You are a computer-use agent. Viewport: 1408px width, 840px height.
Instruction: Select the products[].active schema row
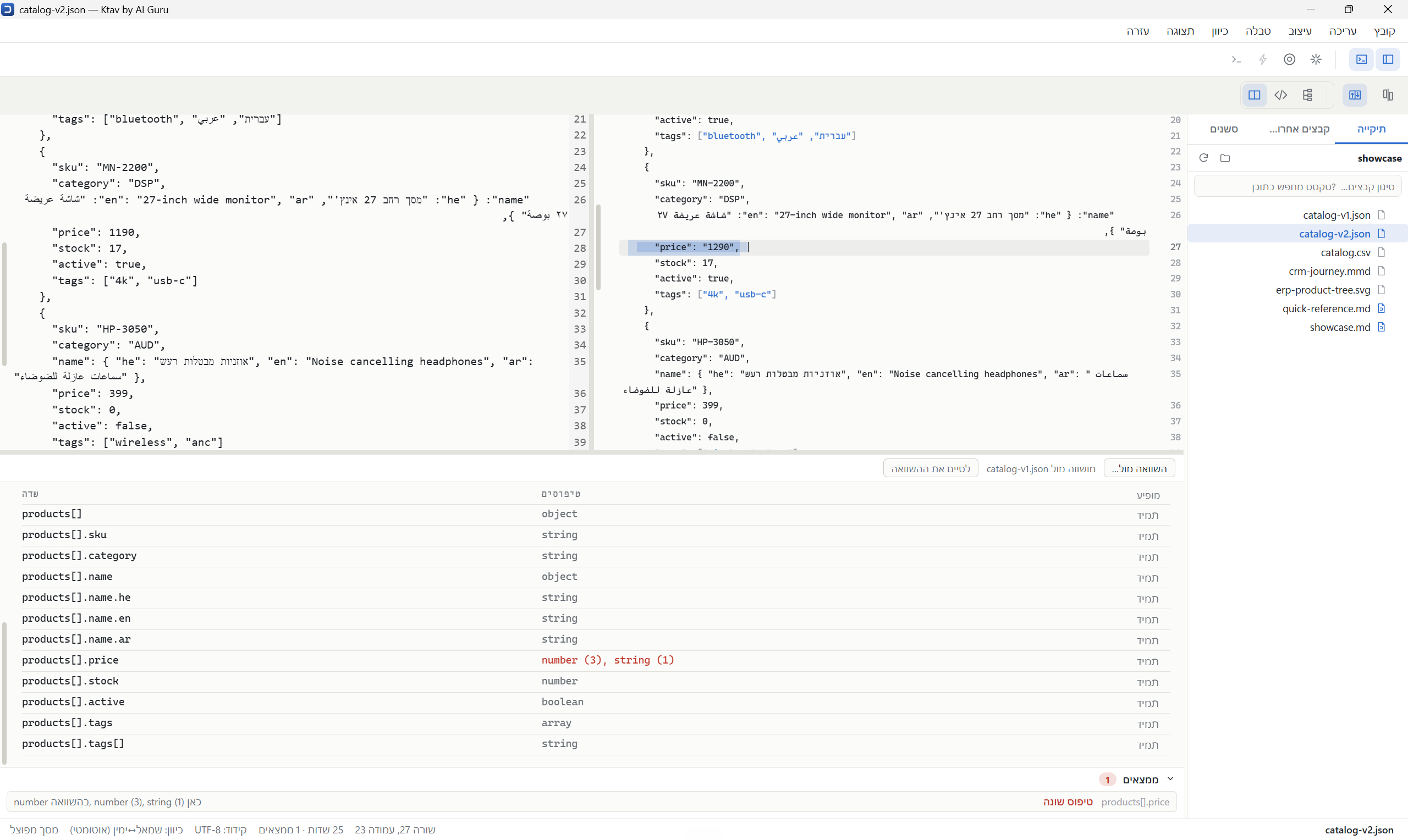[x=596, y=703]
